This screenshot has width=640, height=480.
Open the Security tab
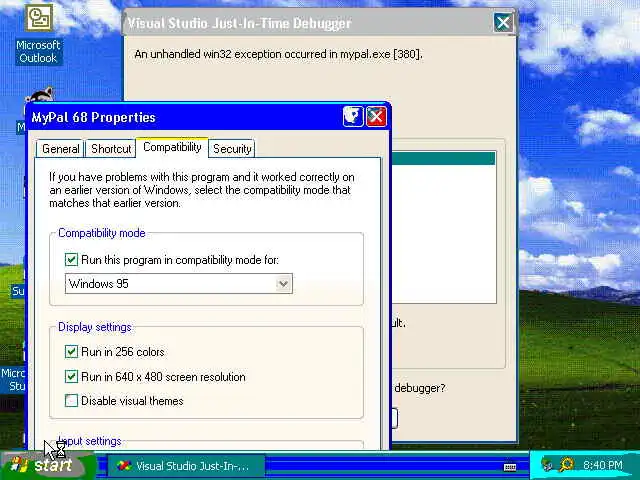coord(232,149)
